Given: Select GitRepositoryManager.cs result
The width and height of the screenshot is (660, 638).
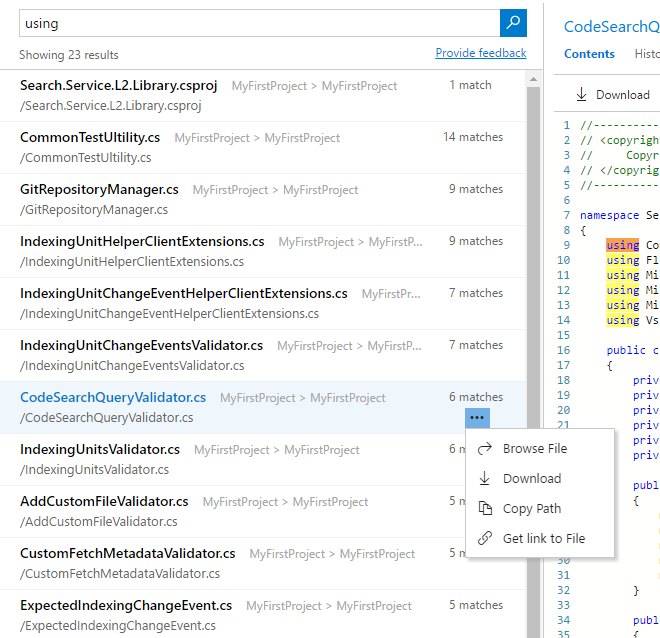Looking at the screenshot, I should pos(263,199).
